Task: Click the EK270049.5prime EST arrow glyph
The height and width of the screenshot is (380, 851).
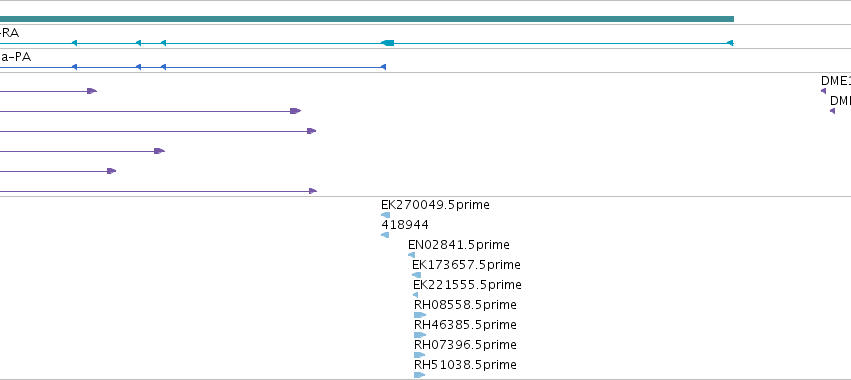Action: coord(385,215)
